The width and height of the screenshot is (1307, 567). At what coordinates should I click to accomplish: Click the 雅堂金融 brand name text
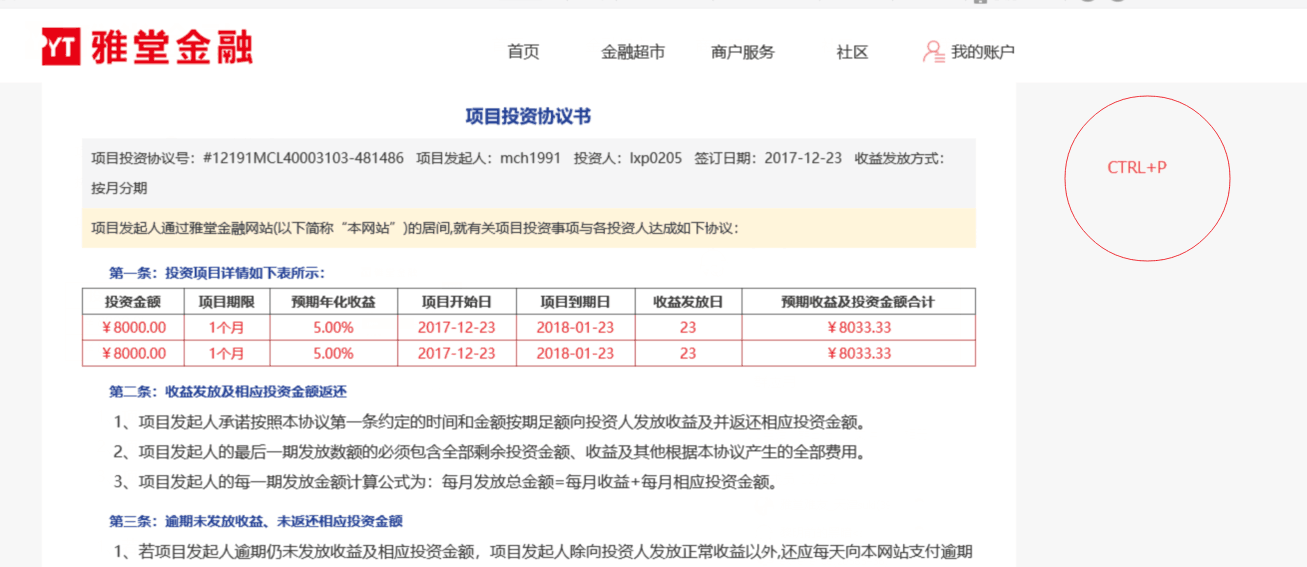(x=171, y=47)
